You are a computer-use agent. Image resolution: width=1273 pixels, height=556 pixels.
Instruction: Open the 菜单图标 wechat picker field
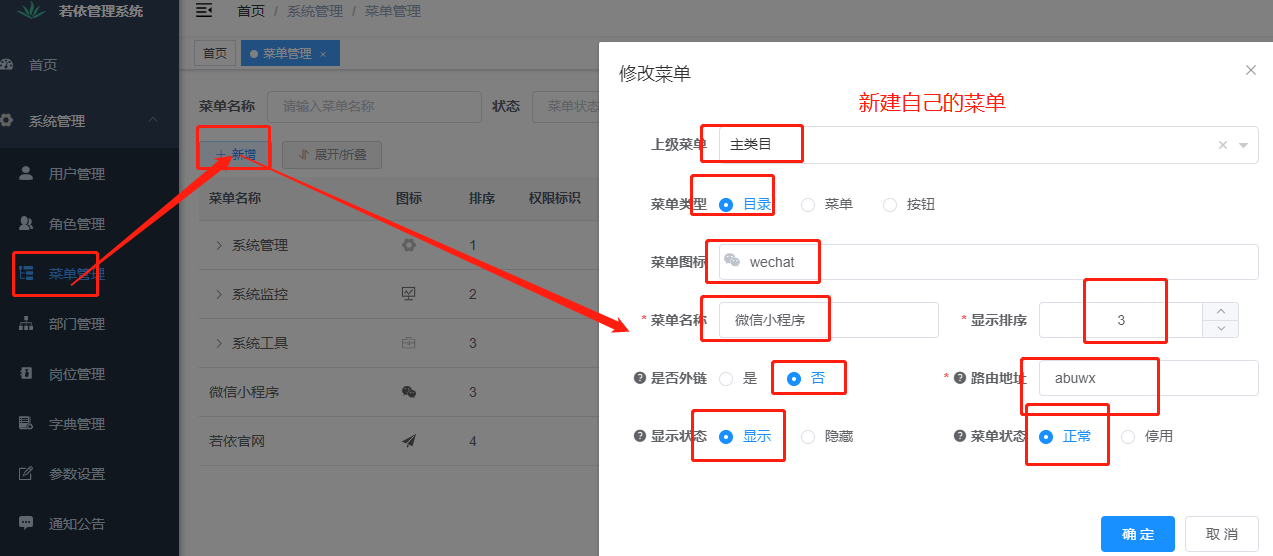pos(988,262)
